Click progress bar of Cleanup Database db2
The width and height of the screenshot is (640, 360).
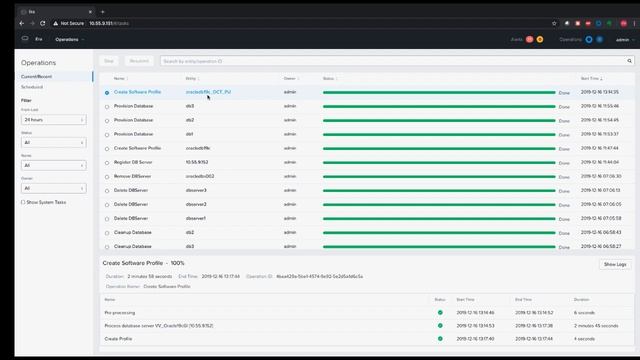point(439,233)
